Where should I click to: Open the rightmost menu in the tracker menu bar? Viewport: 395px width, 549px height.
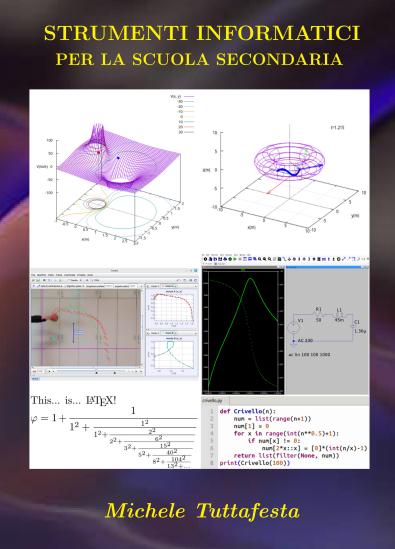coord(90,275)
